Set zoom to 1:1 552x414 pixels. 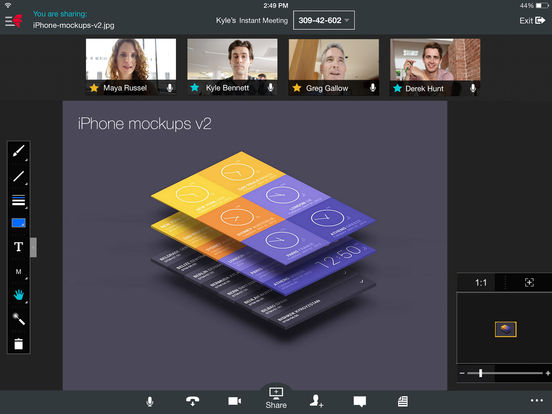[x=481, y=283]
